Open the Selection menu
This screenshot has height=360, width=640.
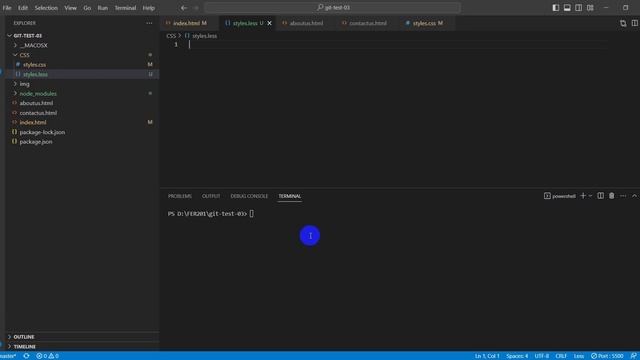(x=46, y=8)
